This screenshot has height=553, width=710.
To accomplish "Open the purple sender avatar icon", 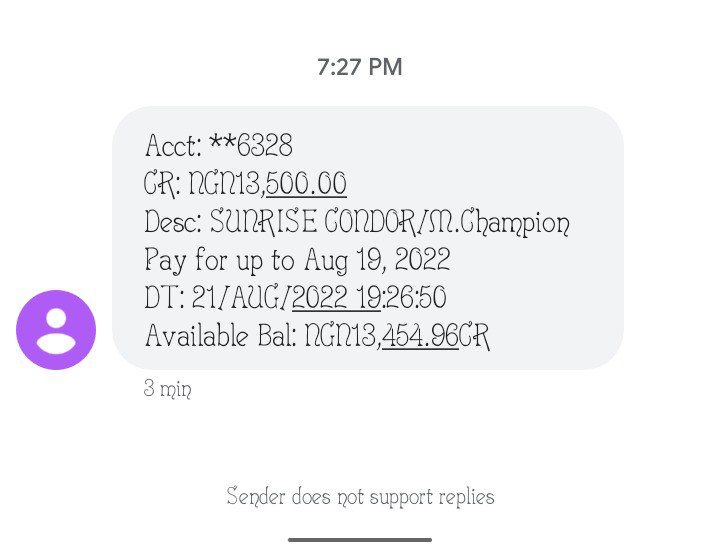I will click(56, 330).
